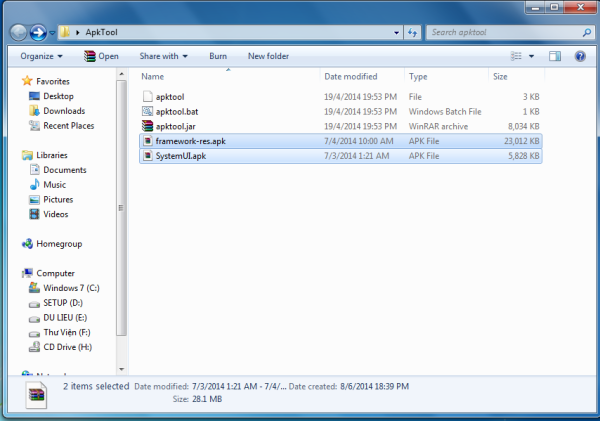The width and height of the screenshot is (600, 421).
Task: Open the Documents library
Action: [x=64, y=170]
